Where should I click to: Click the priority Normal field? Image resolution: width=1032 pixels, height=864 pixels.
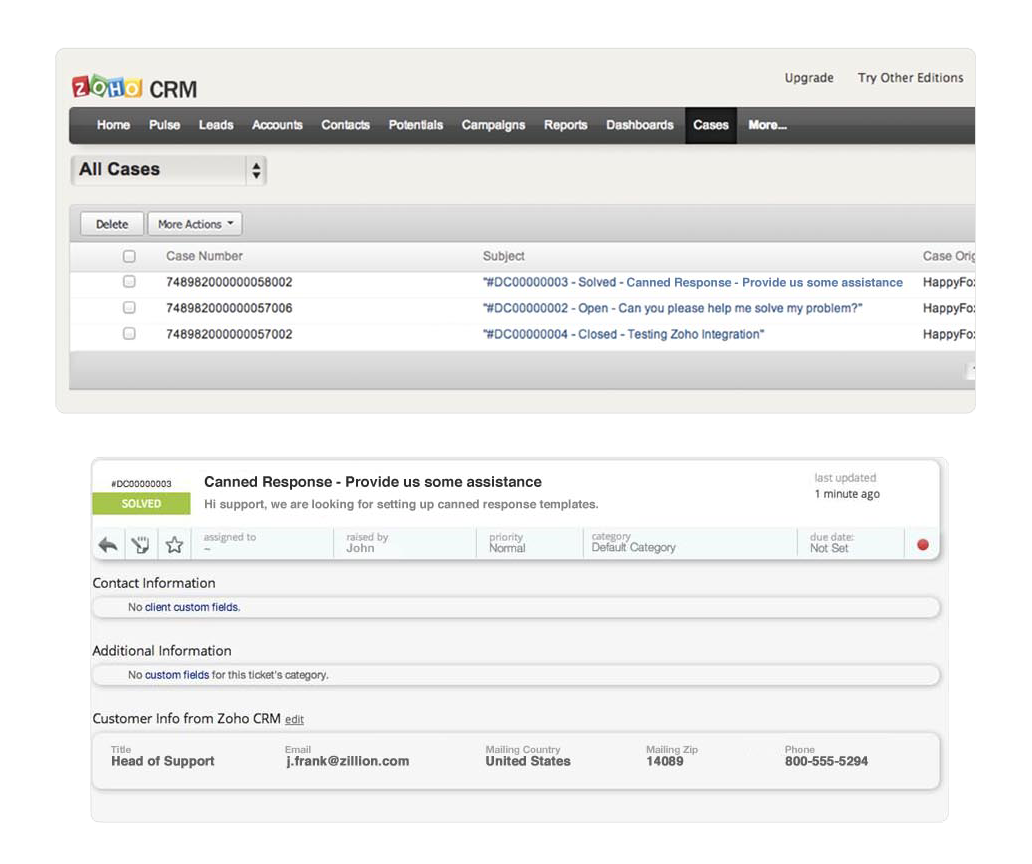(529, 544)
